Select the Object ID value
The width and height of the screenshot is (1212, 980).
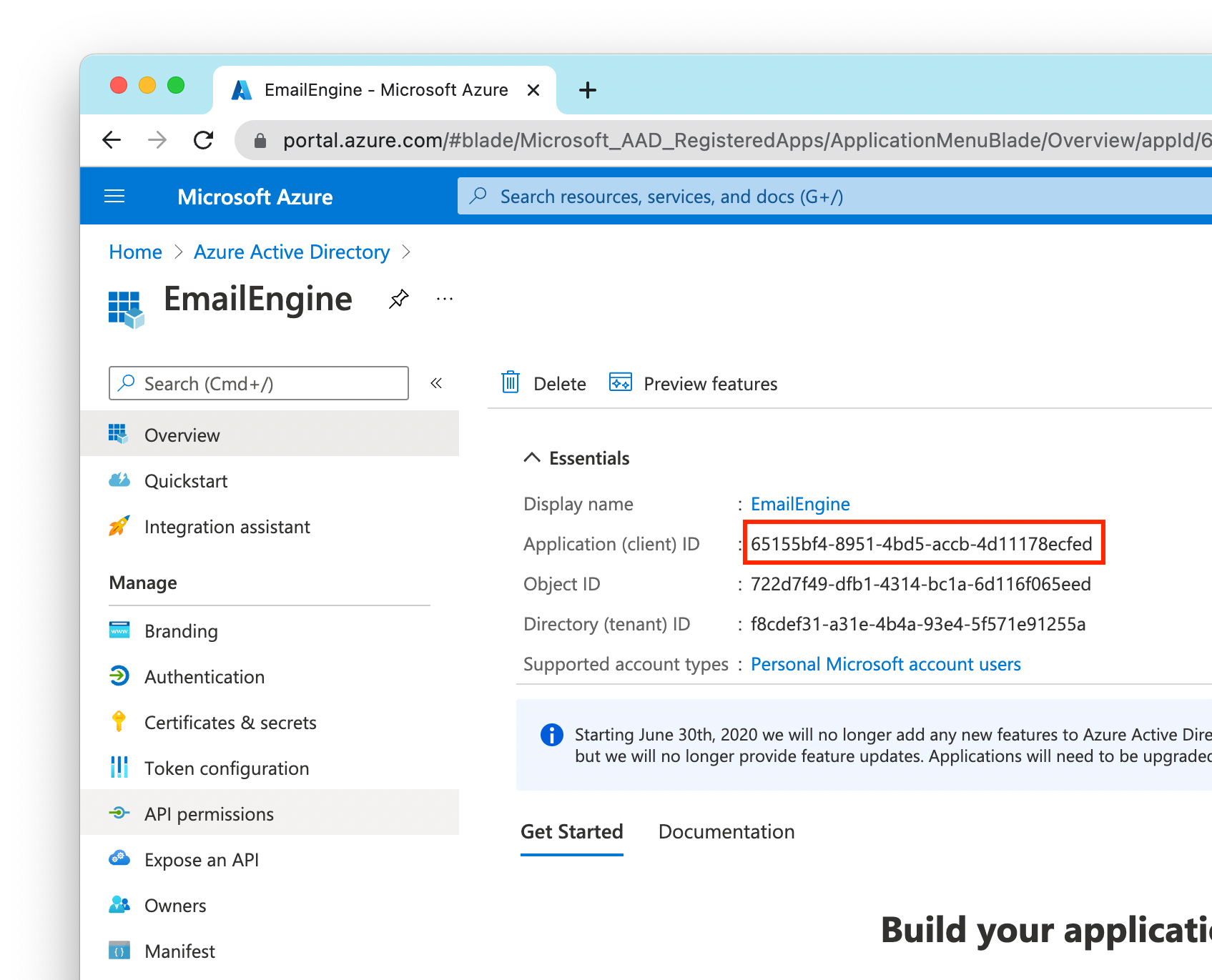(920, 584)
